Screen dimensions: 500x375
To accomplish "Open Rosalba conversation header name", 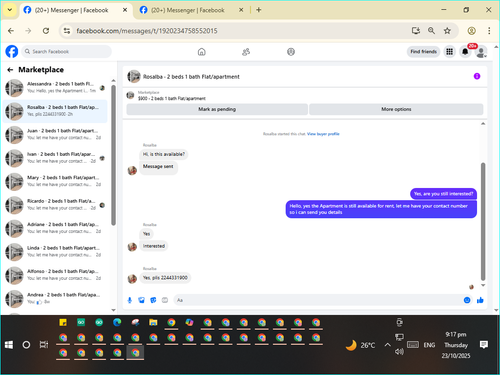I will (191, 77).
